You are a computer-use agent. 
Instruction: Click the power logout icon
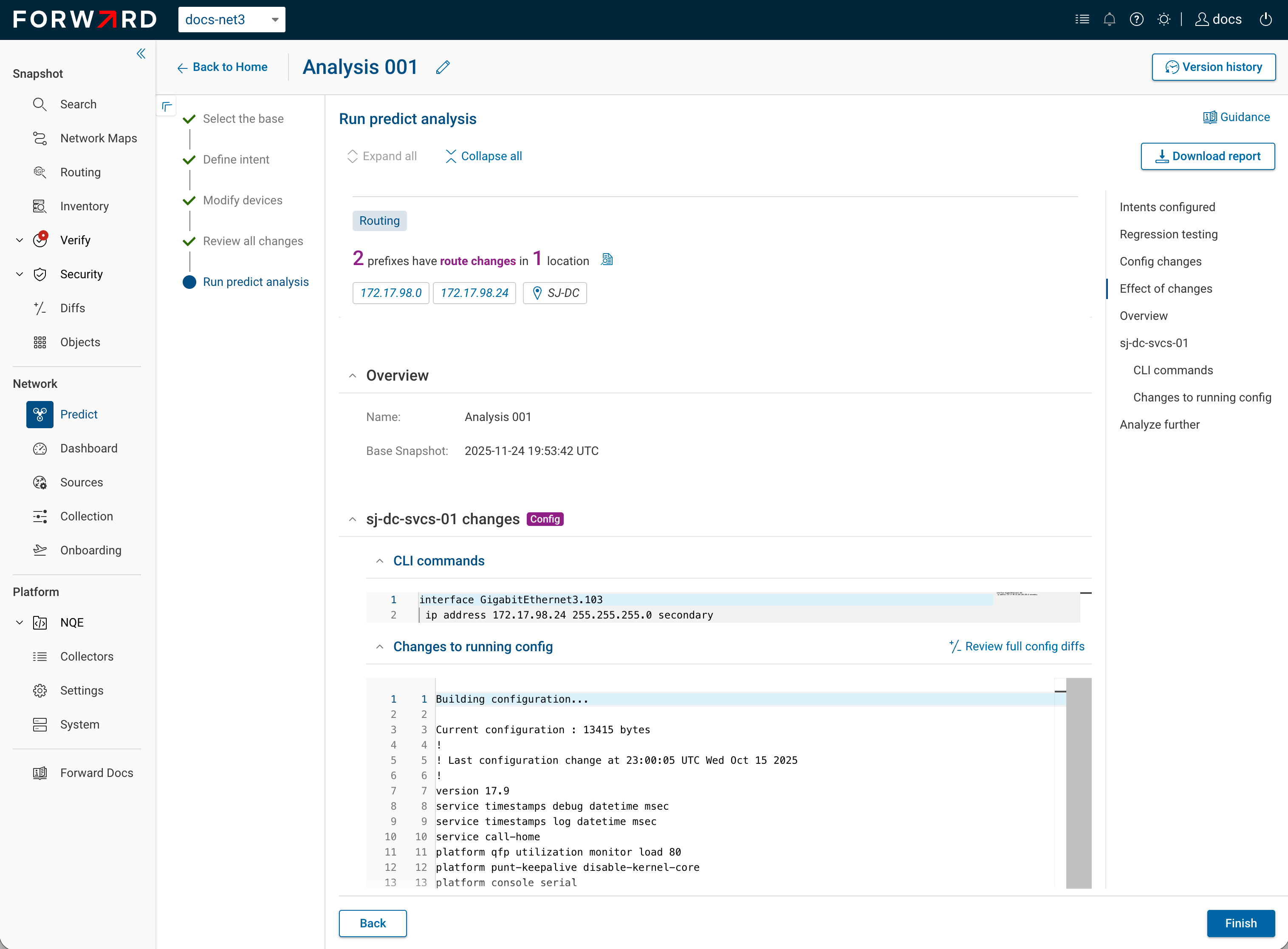[x=1265, y=20]
